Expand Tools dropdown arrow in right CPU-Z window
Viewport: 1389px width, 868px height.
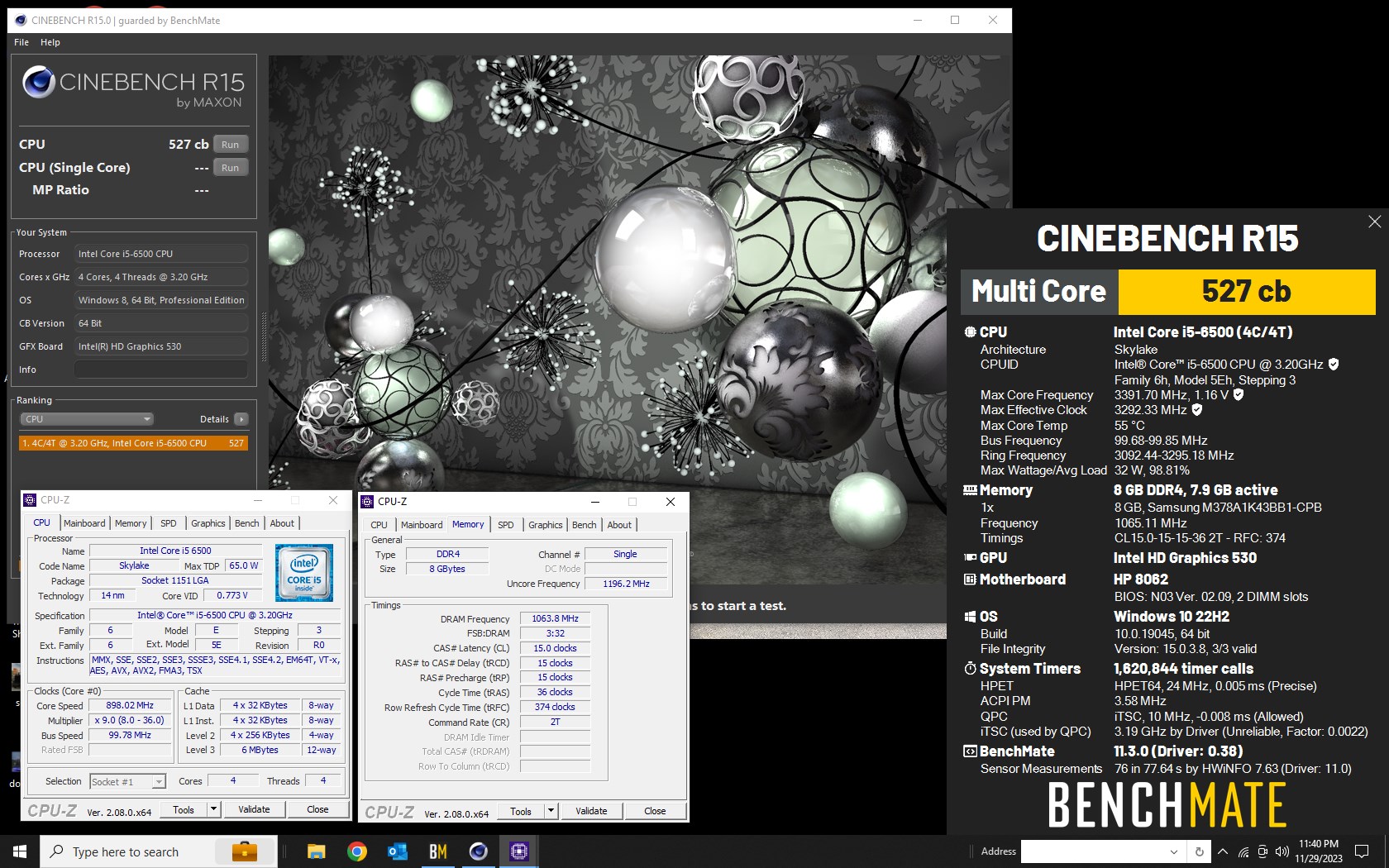pos(551,811)
